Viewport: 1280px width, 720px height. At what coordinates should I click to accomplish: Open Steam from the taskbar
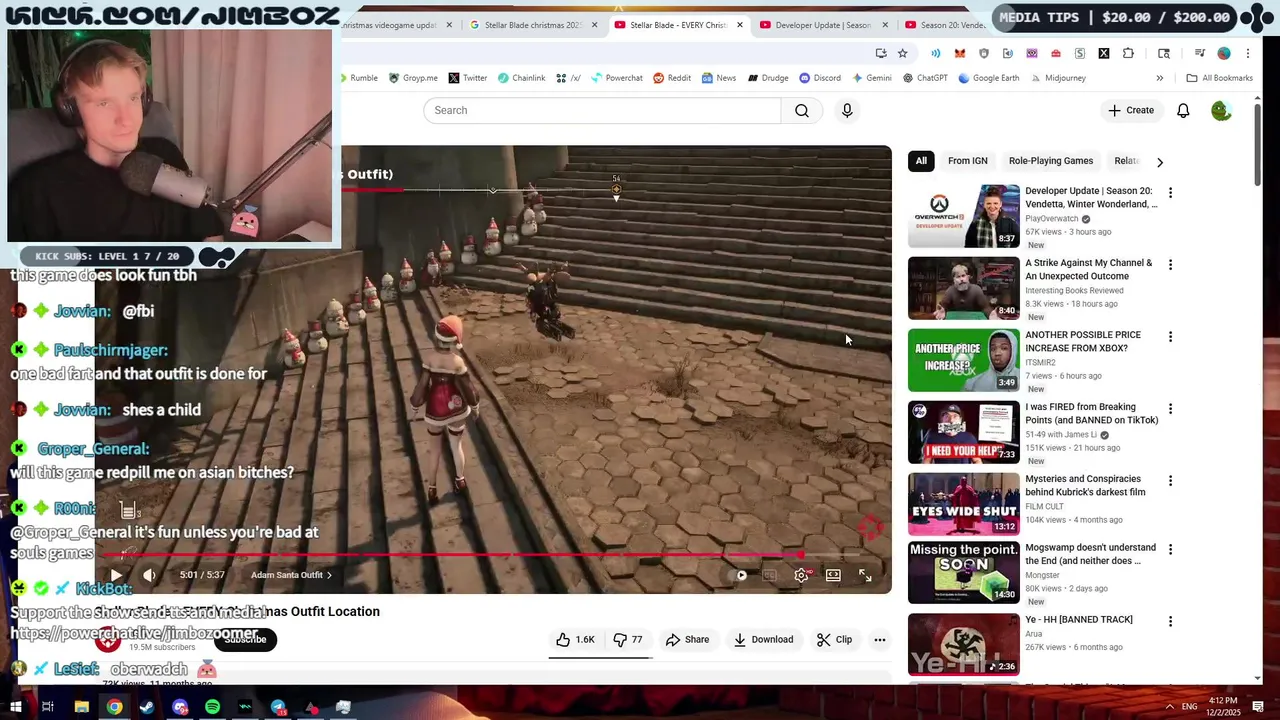tap(147, 707)
